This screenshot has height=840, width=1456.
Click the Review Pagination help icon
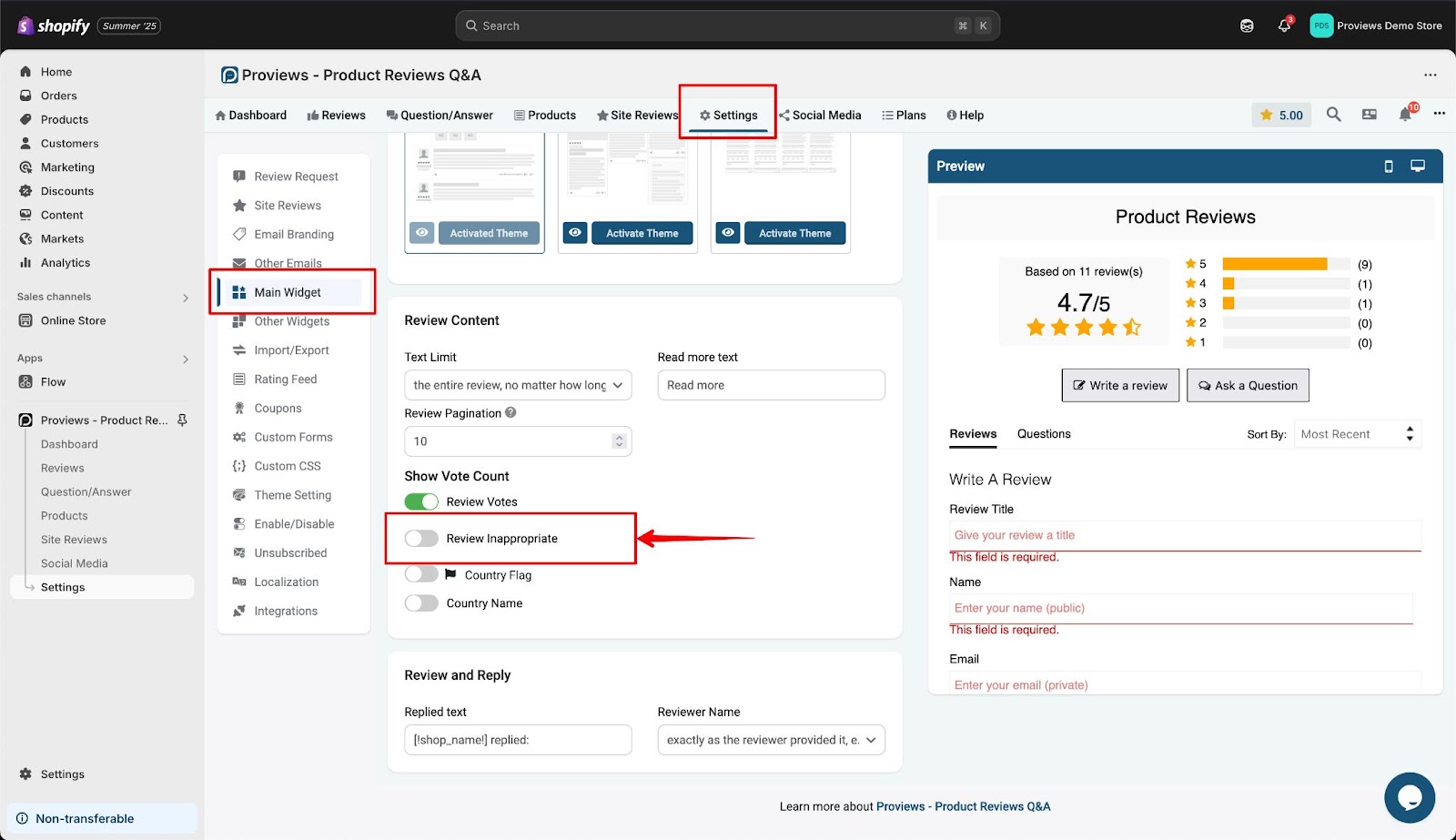click(511, 412)
